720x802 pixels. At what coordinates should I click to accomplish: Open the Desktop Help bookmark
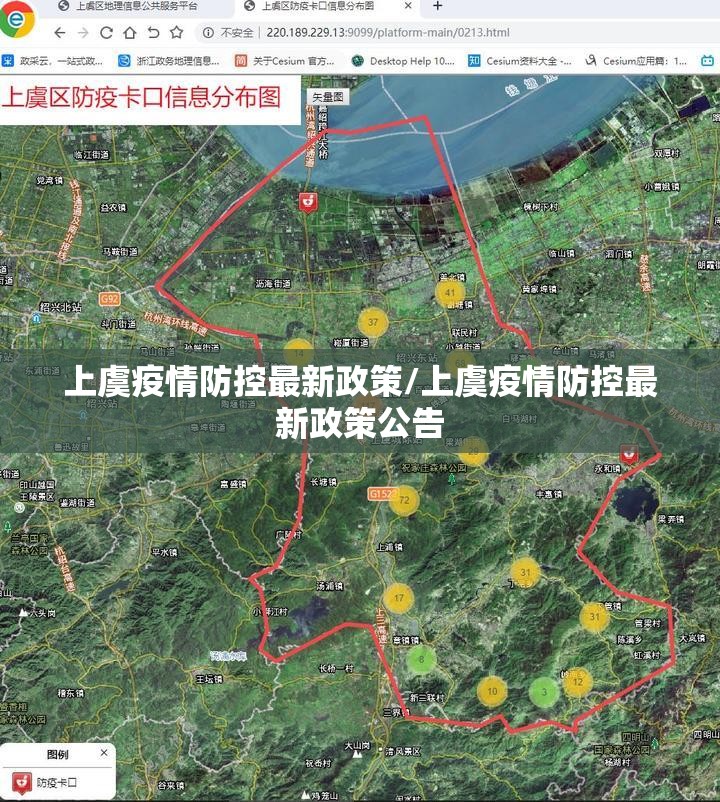tap(403, 61)
